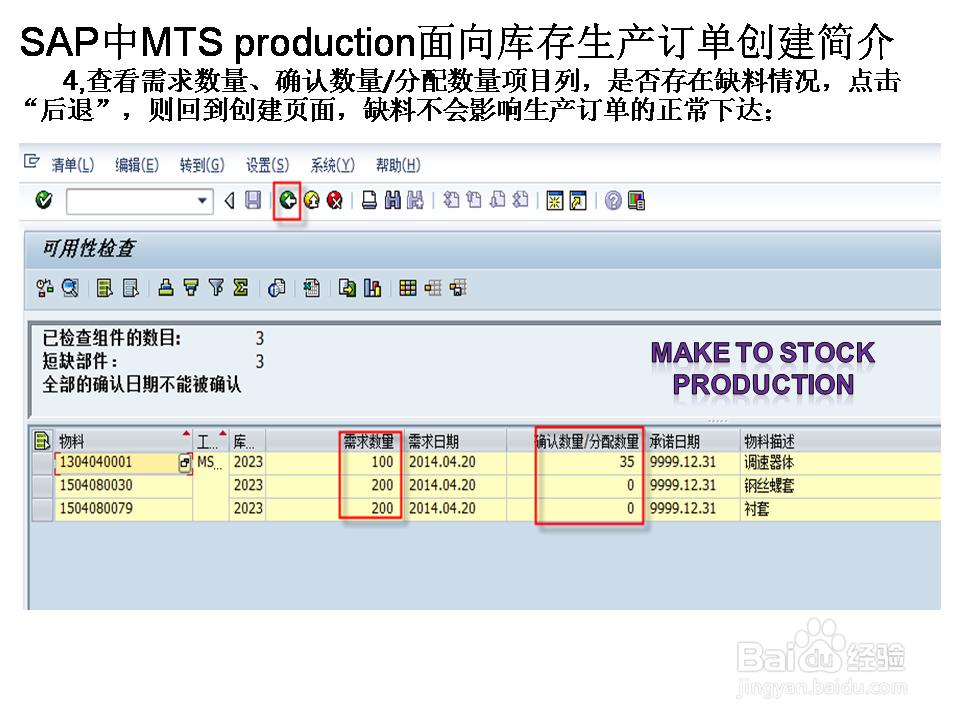
Task: Open the 帮助(H) menu
Action: 398,165
